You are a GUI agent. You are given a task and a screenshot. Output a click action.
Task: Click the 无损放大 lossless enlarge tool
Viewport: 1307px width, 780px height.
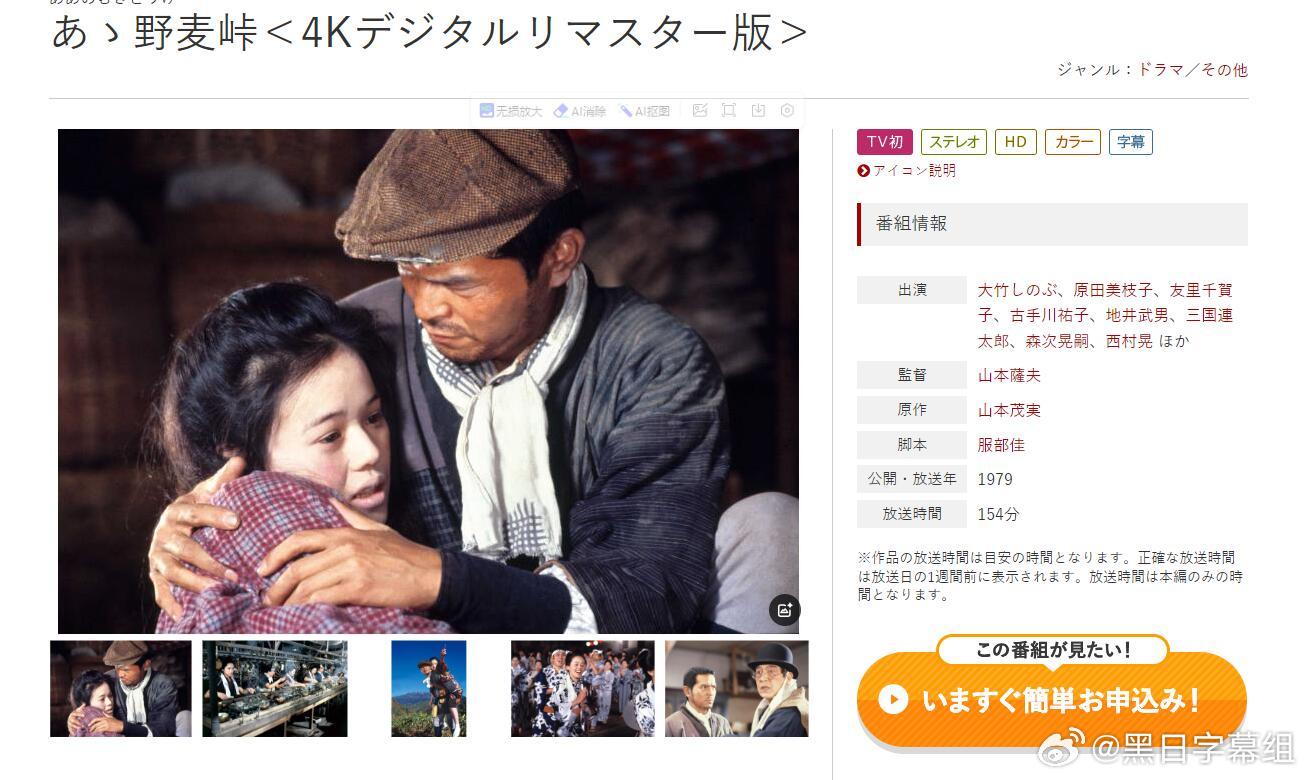click(x=511, y=111)
